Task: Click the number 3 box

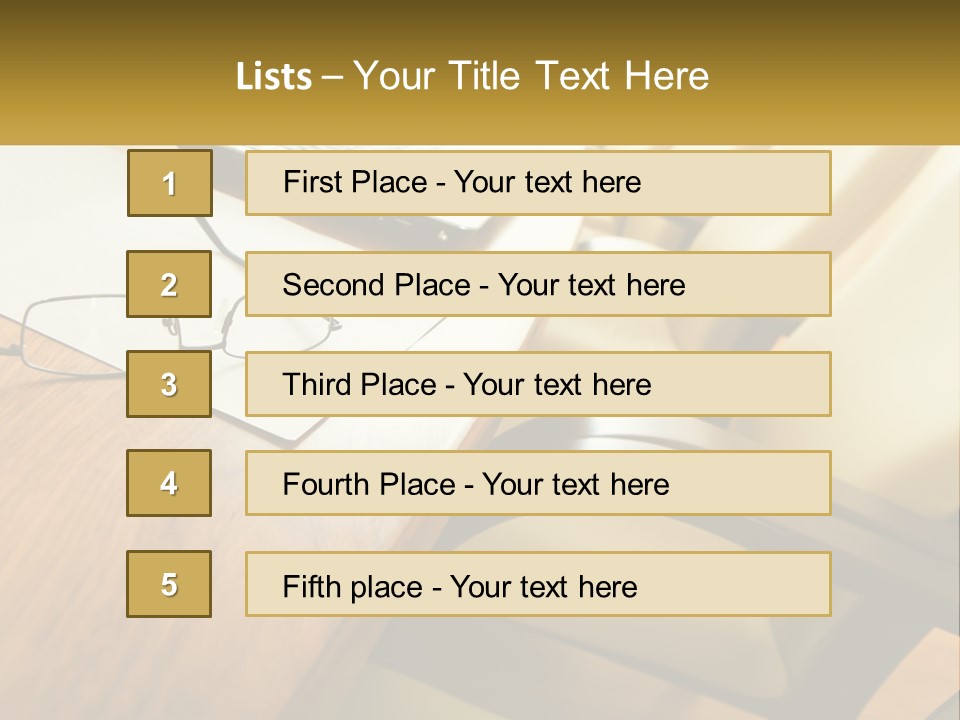Action: tap(169, 384)
